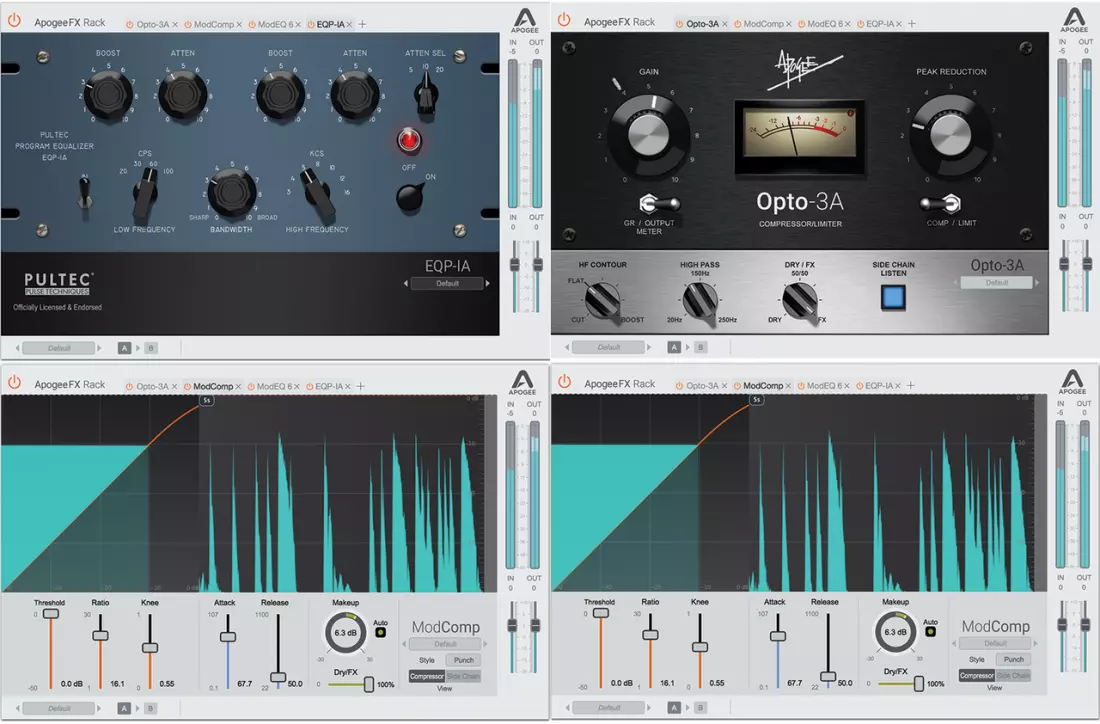Click the Makeup 6.3 dB dial in lower-left ModComp window
Screen dimensions: 1100x724
coord(345,633)
